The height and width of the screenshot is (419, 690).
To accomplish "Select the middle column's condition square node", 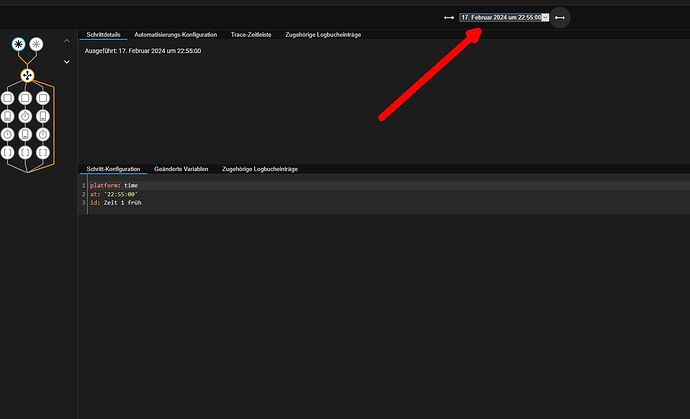I will pyautogui.click(x=25, y=98).
